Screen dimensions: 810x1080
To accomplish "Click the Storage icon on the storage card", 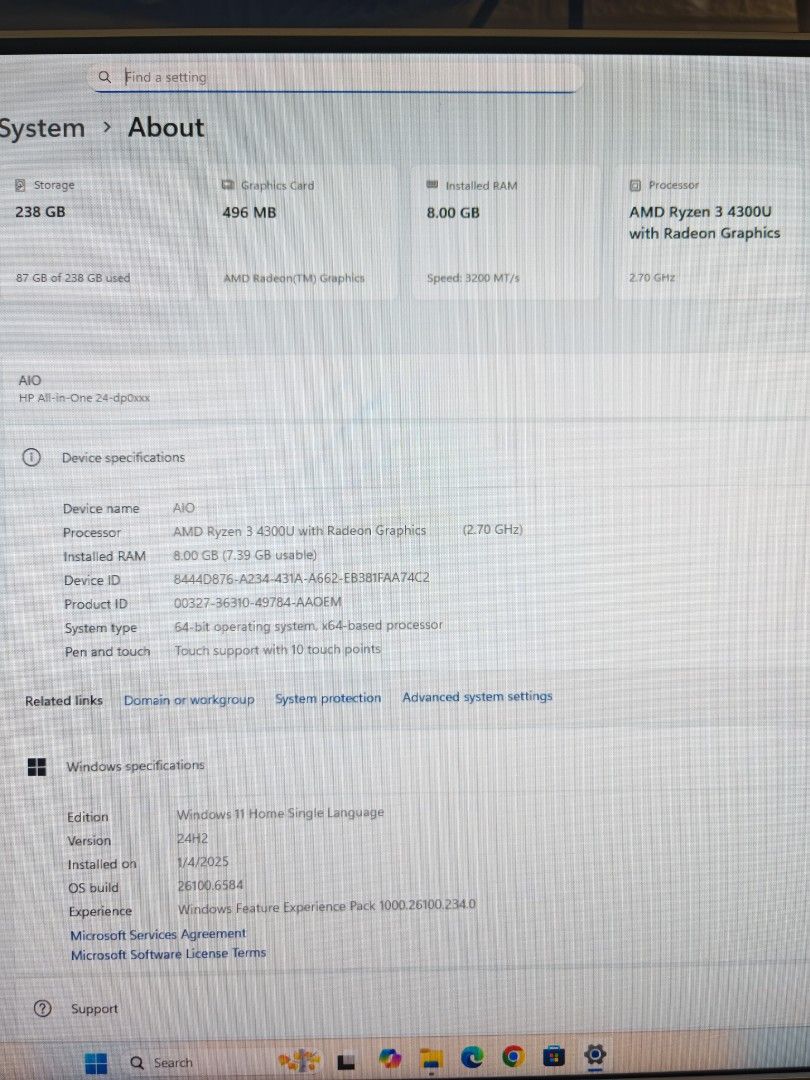I will (22, 185).
